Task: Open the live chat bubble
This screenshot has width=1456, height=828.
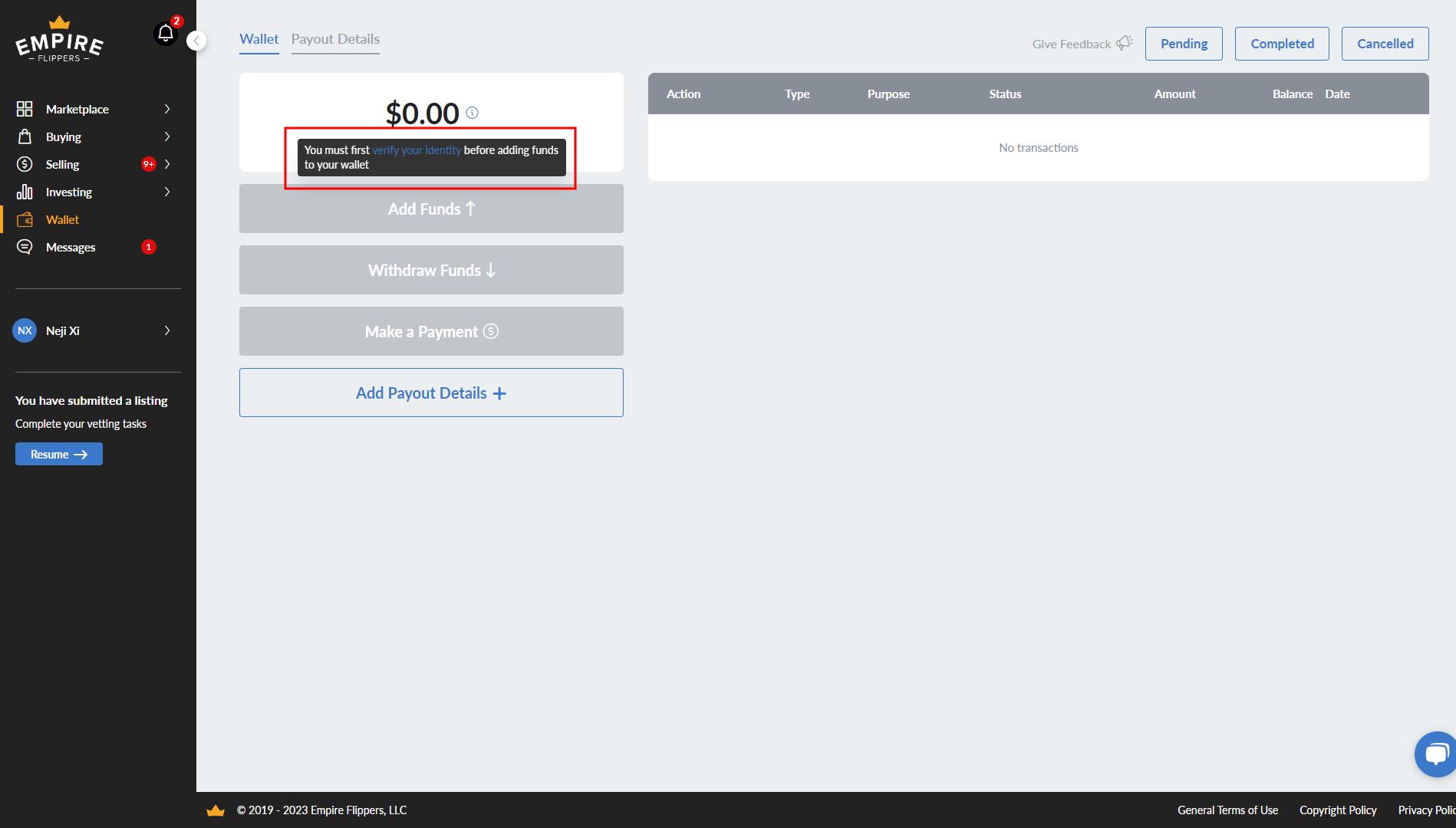Action: coord(1435,754)
